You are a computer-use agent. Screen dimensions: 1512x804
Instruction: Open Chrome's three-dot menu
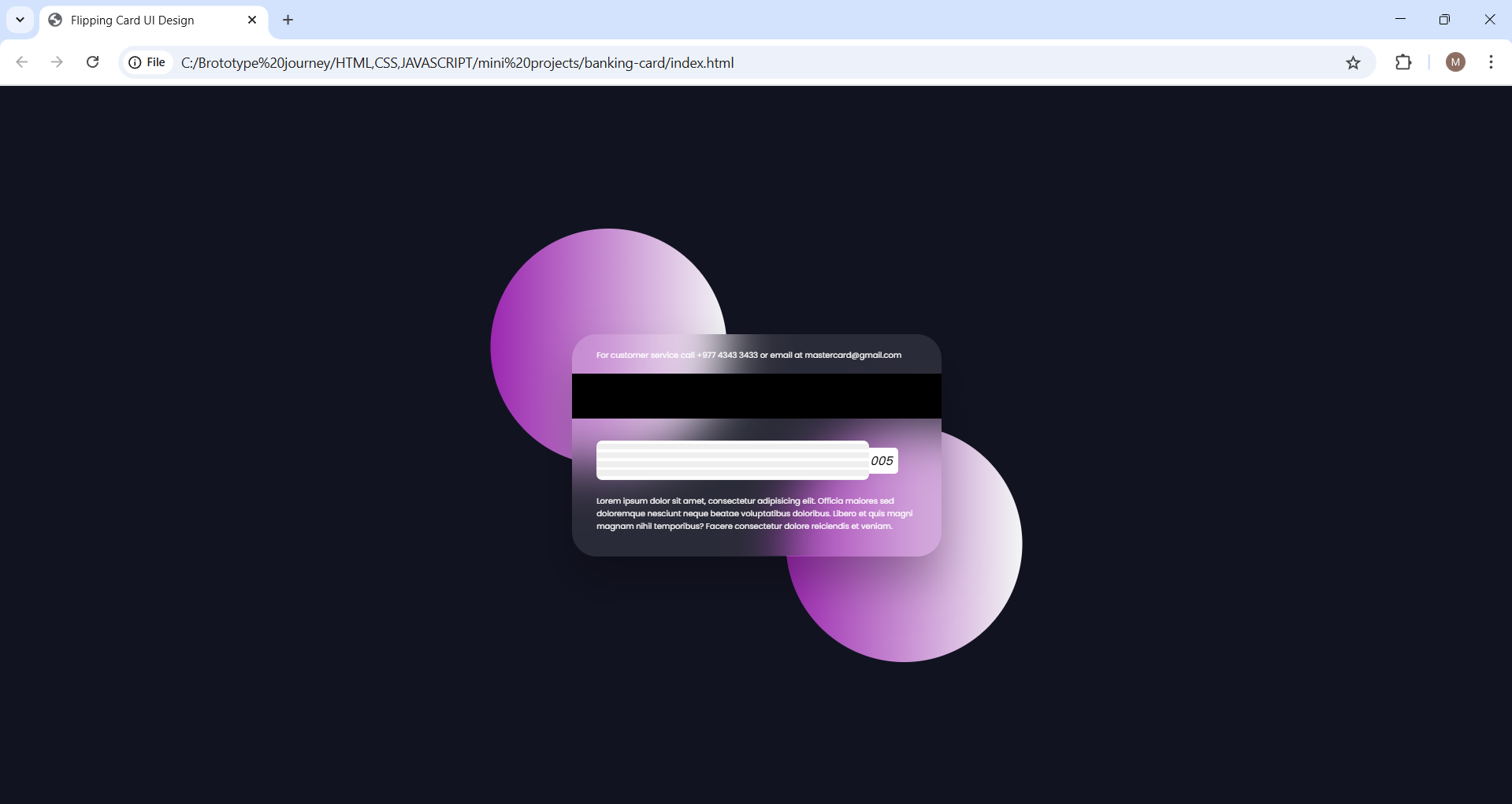click(x=1491, y=62)
